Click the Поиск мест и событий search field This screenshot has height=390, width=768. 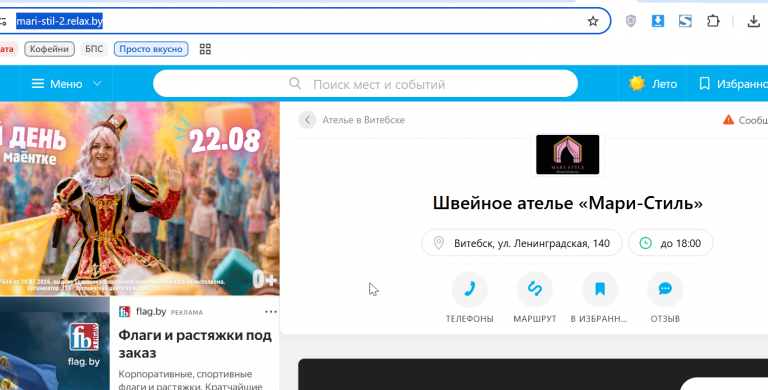point(365,84)
